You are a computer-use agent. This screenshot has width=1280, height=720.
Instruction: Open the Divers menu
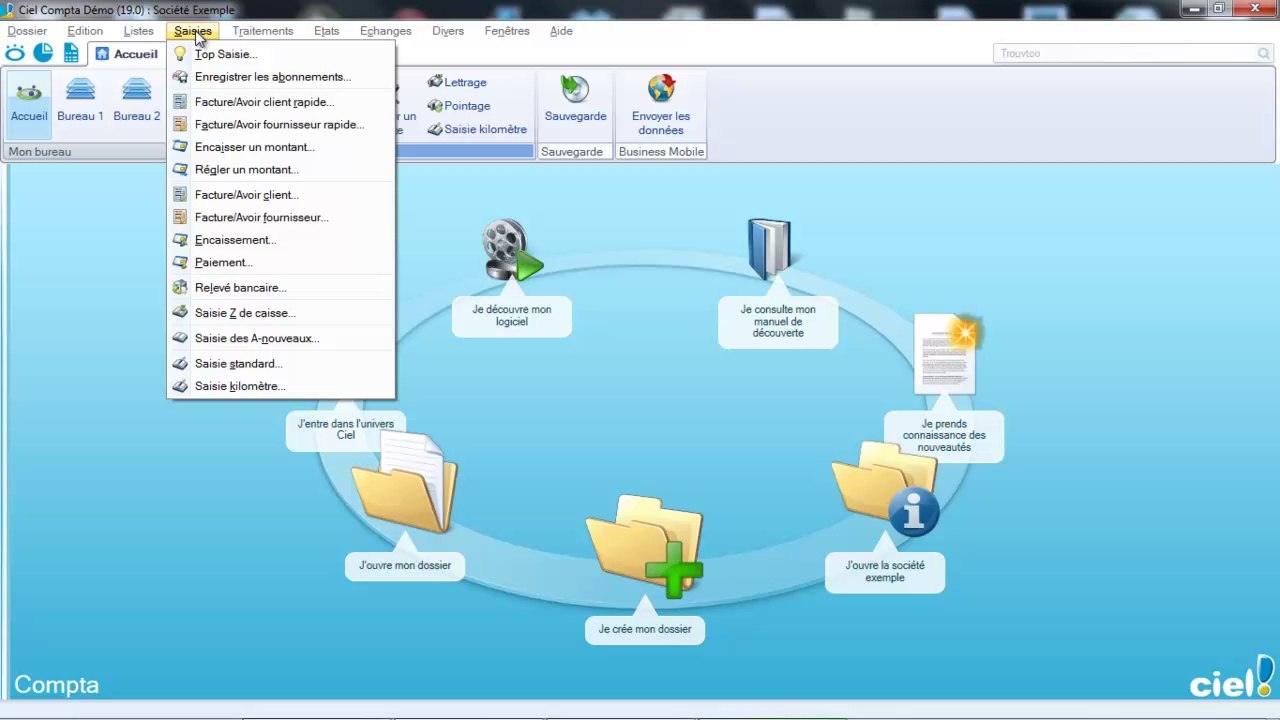(x=448, y=31)
